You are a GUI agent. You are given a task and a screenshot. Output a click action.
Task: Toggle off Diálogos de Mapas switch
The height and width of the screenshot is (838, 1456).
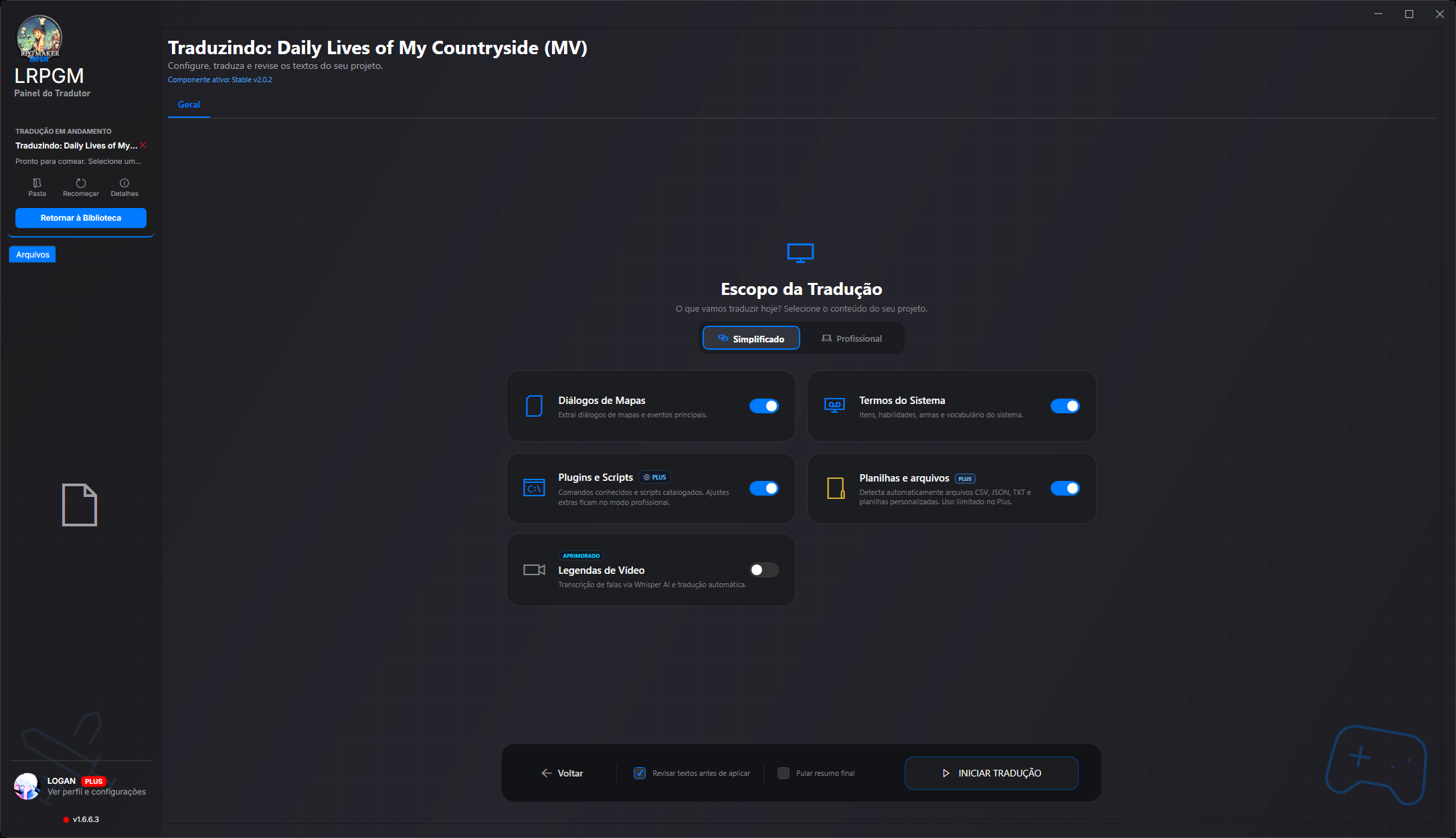tap(764, 406)
